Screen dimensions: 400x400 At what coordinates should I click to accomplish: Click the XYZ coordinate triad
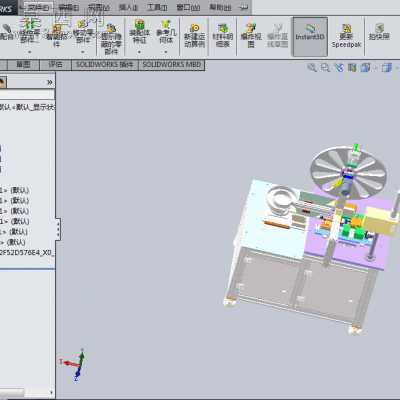tap(73, 365)
